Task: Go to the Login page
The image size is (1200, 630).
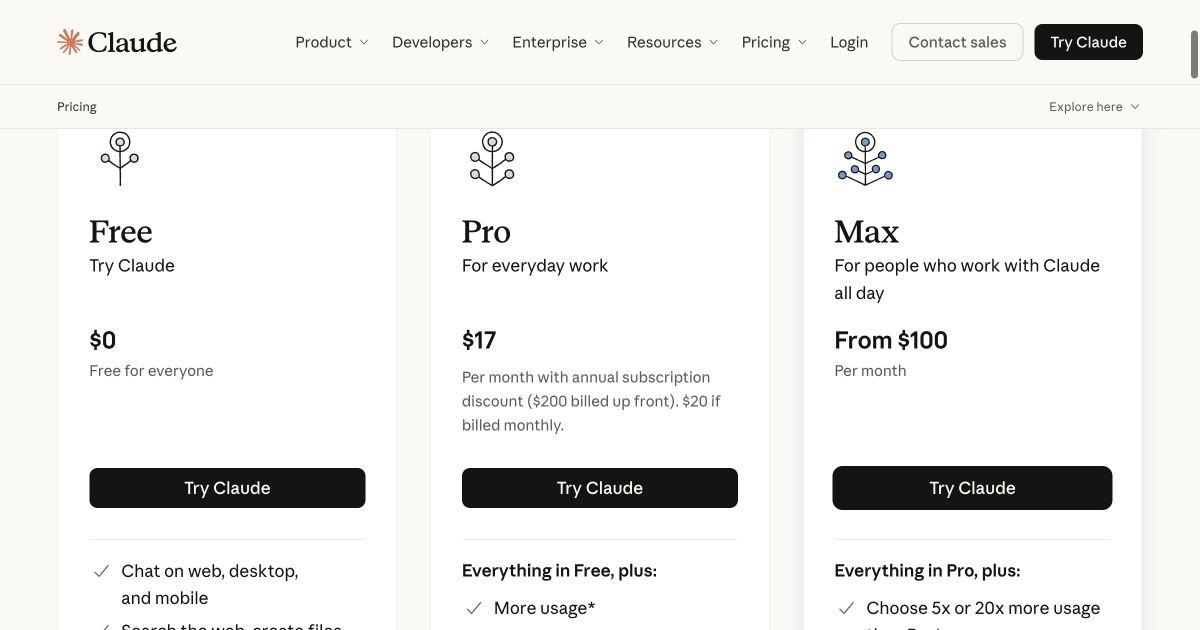Action: pyautogui.click(x=849, y=42)
